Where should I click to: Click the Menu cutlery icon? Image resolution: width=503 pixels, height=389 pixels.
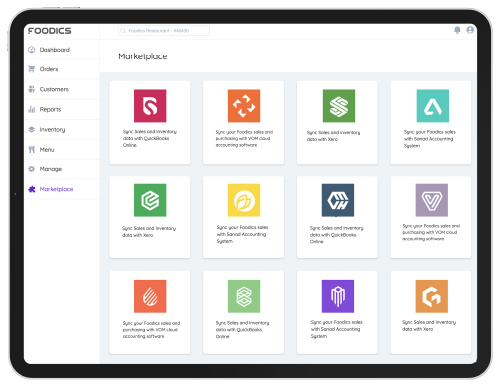[32, 150]
